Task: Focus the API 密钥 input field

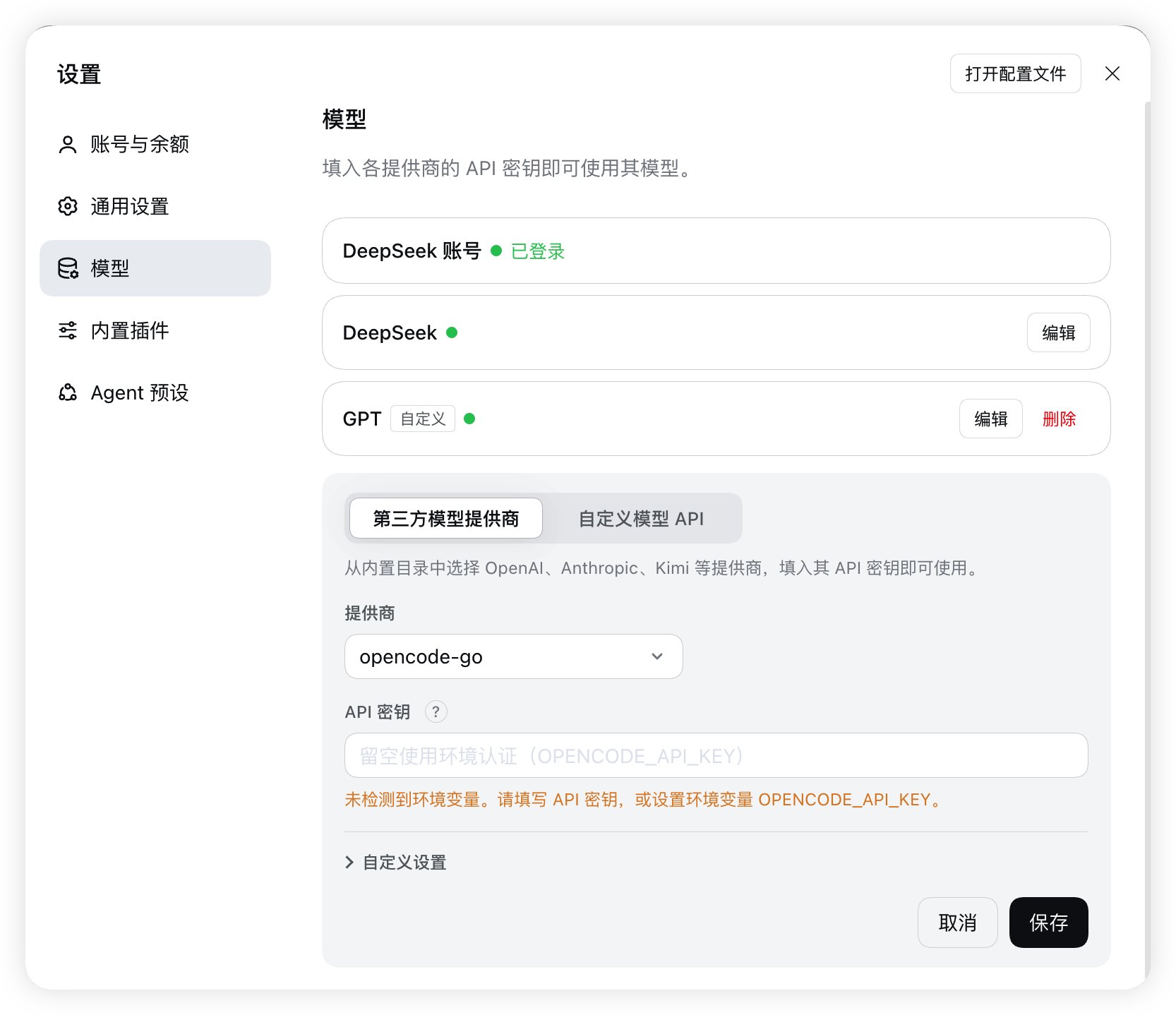Action: click(x=716, y=755)
